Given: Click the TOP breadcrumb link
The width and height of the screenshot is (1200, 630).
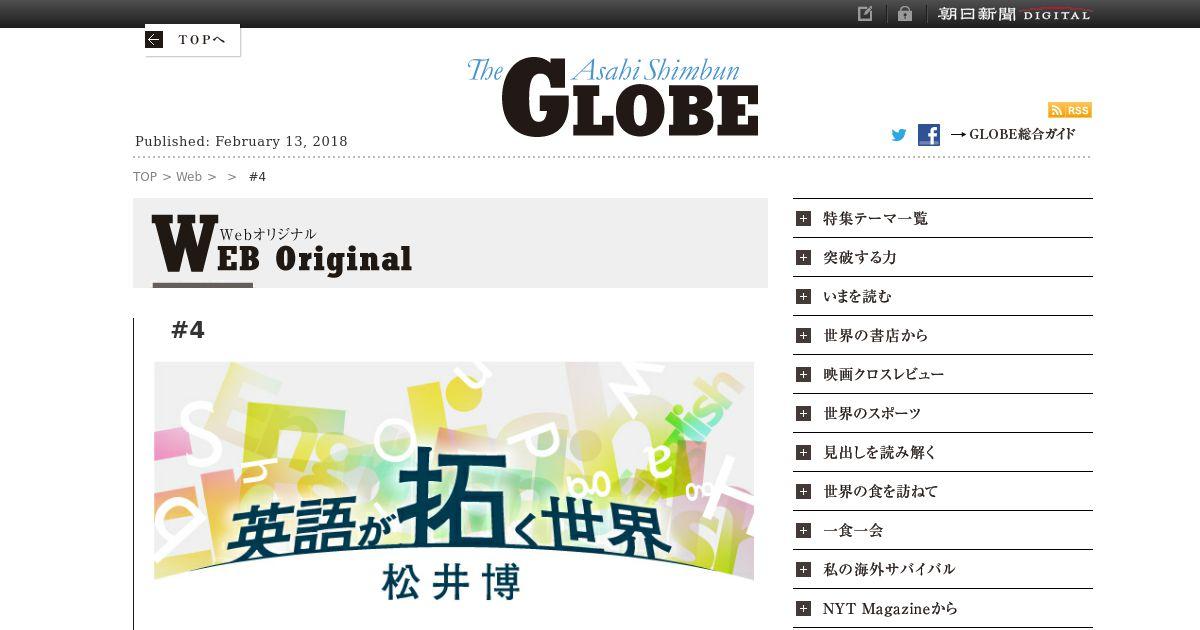Looking at the screenshot, I should 145,177.
